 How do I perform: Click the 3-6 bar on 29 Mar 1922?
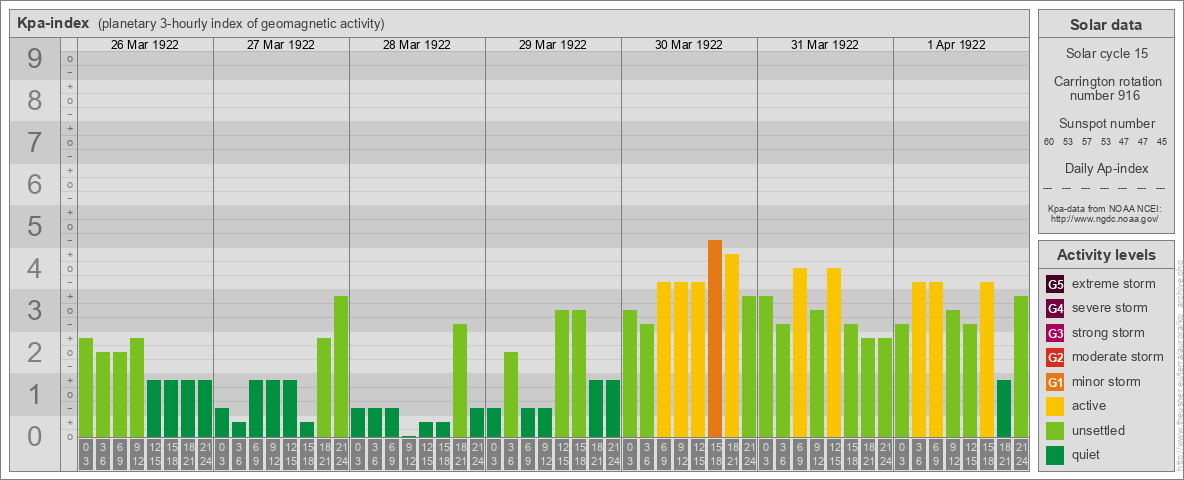tap(511, 395)
